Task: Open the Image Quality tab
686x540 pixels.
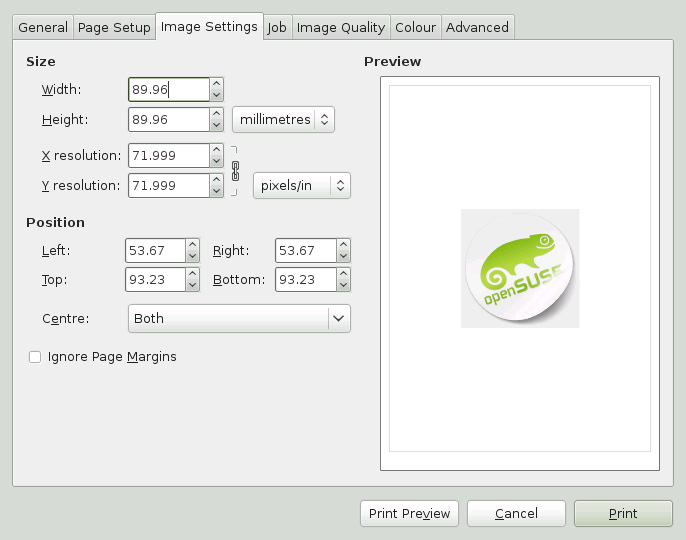Action: click(x=340, y=28)
